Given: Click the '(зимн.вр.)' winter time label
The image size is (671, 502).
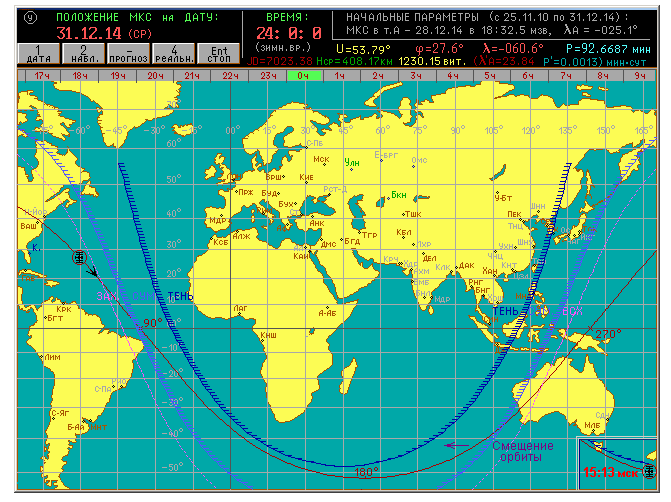Looking at the screenshot, I should coord(282,48).
